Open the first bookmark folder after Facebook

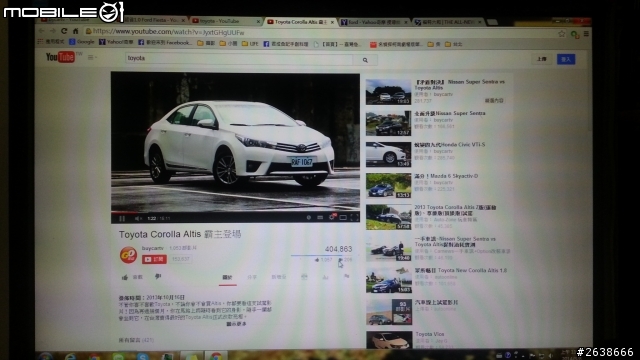pyautogui.click(x=206, y=43)
